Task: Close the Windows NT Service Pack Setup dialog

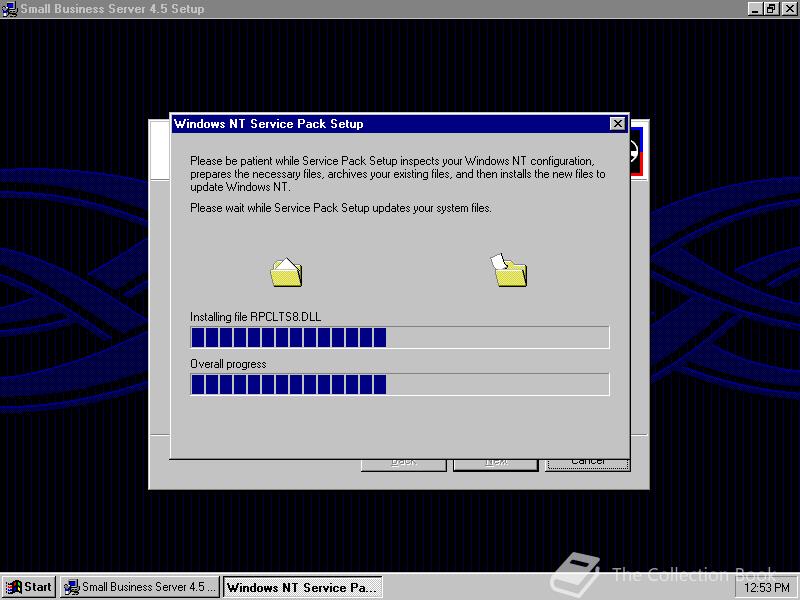Action: coord(617,123)
